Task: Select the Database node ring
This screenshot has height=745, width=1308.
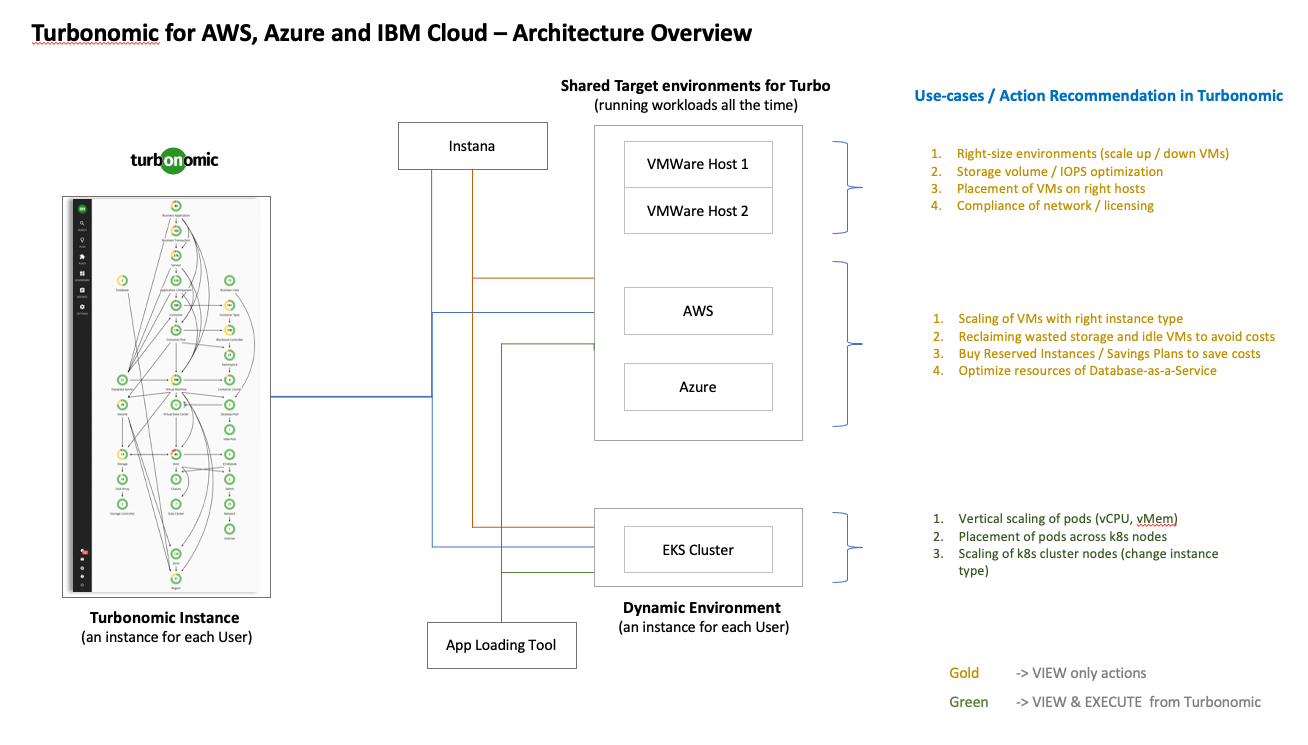Action: click(x=122, y=280)
